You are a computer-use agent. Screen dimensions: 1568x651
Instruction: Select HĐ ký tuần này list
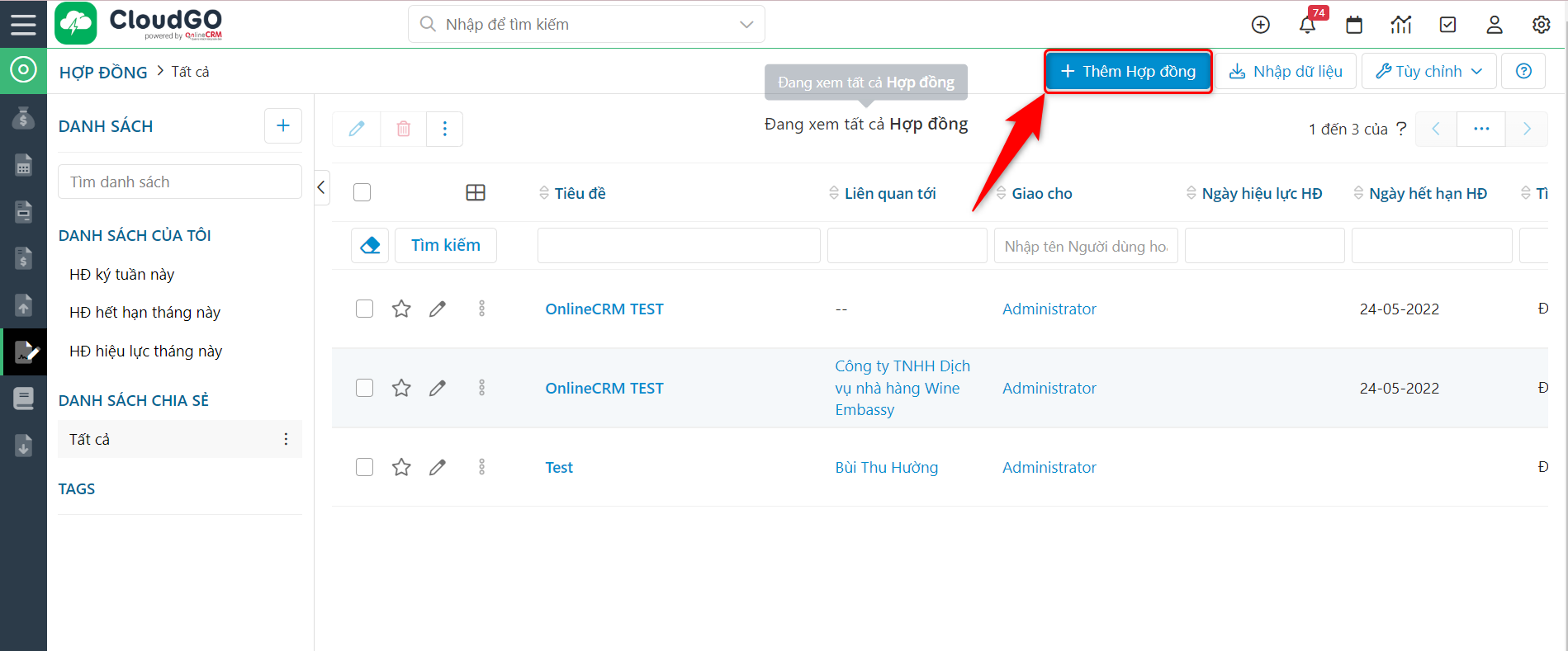click(122, 275)
